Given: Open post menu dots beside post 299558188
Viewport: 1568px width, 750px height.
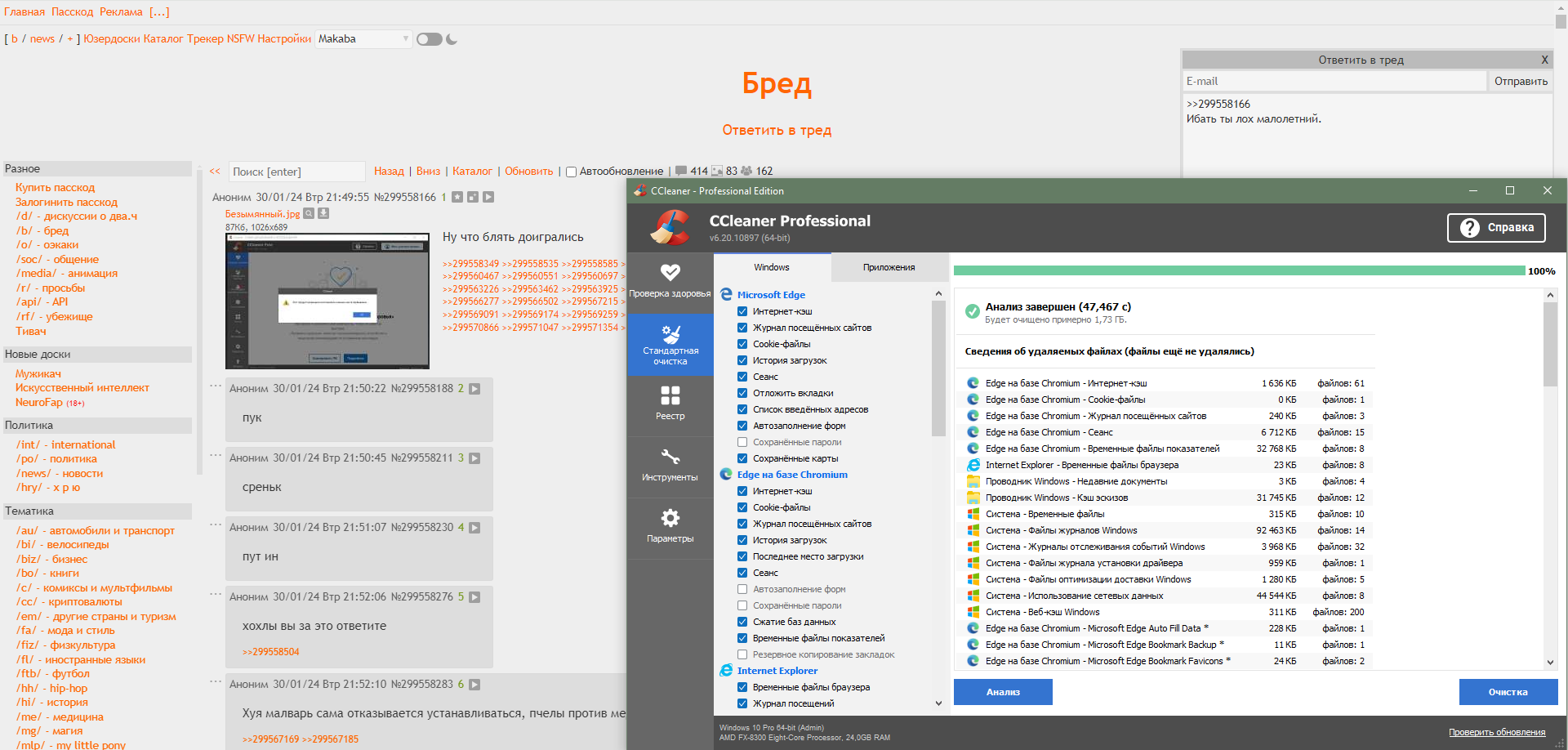Looking at the screenshot, I should point(216,386).
